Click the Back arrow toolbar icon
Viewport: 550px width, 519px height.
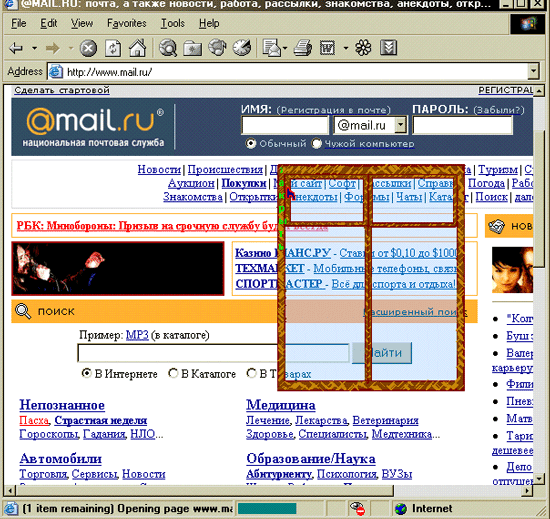point(16,48)
